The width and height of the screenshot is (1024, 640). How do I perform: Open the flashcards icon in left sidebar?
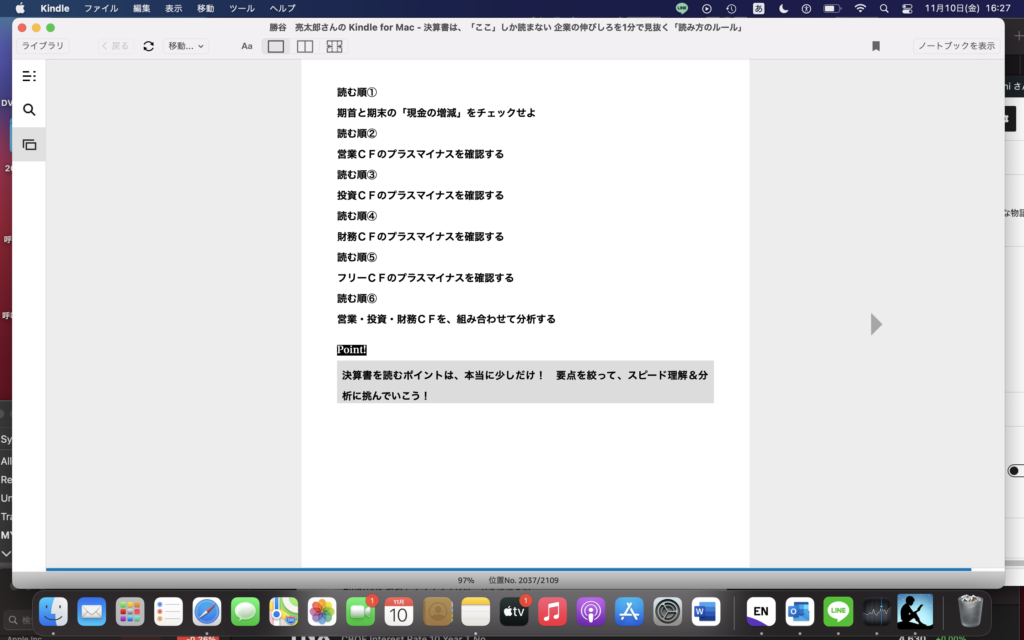[x=29, y=144]
